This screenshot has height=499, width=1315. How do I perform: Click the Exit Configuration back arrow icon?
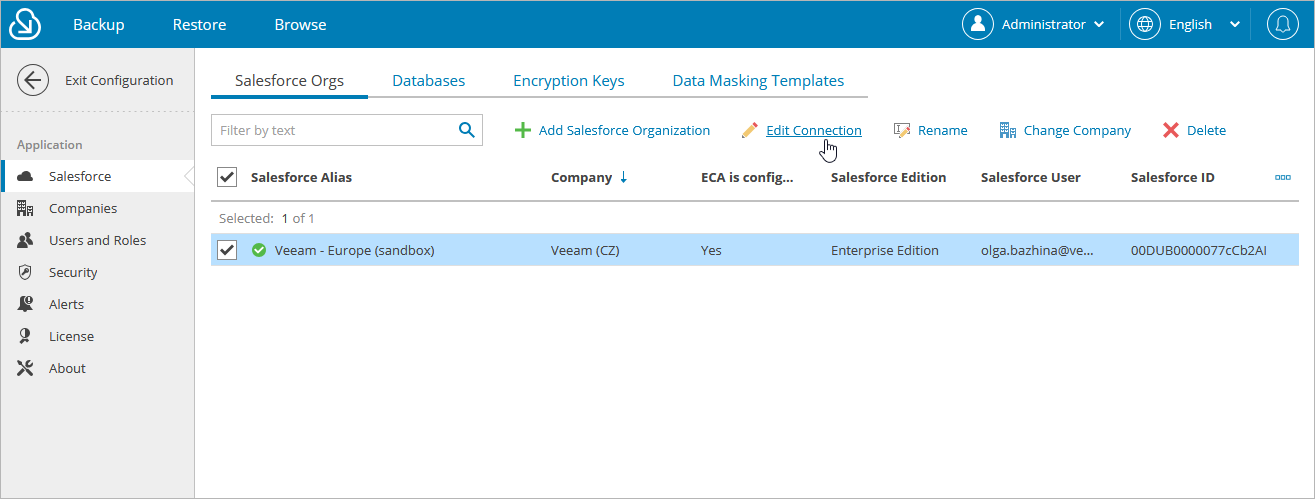click(33, 81)
